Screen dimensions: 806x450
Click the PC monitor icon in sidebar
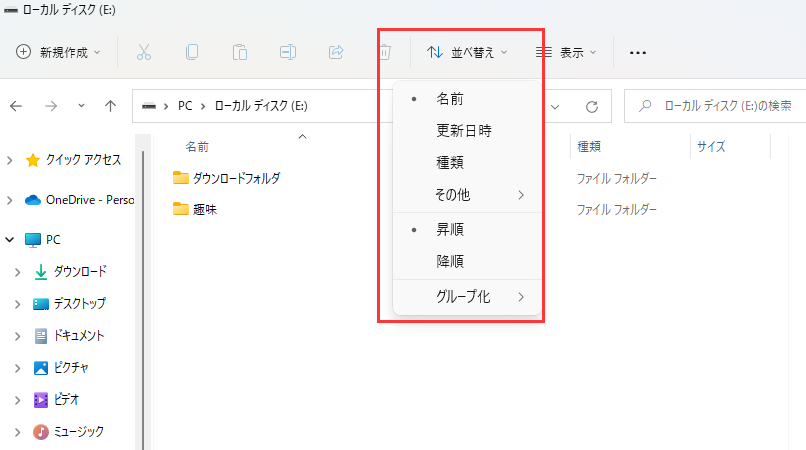(x=33, y=240)
